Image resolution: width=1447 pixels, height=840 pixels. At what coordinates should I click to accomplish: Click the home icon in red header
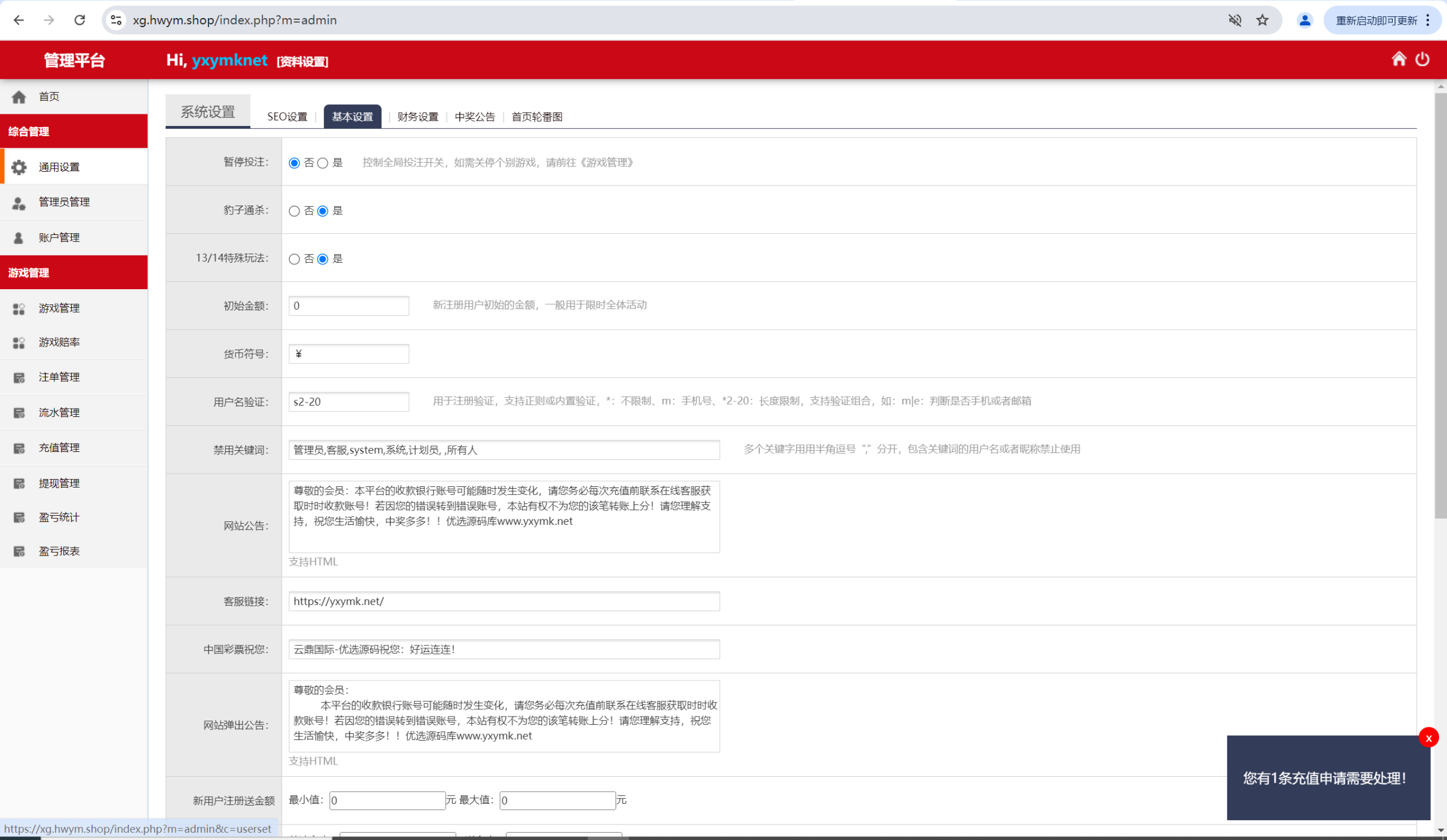[x=1399, y=59]
